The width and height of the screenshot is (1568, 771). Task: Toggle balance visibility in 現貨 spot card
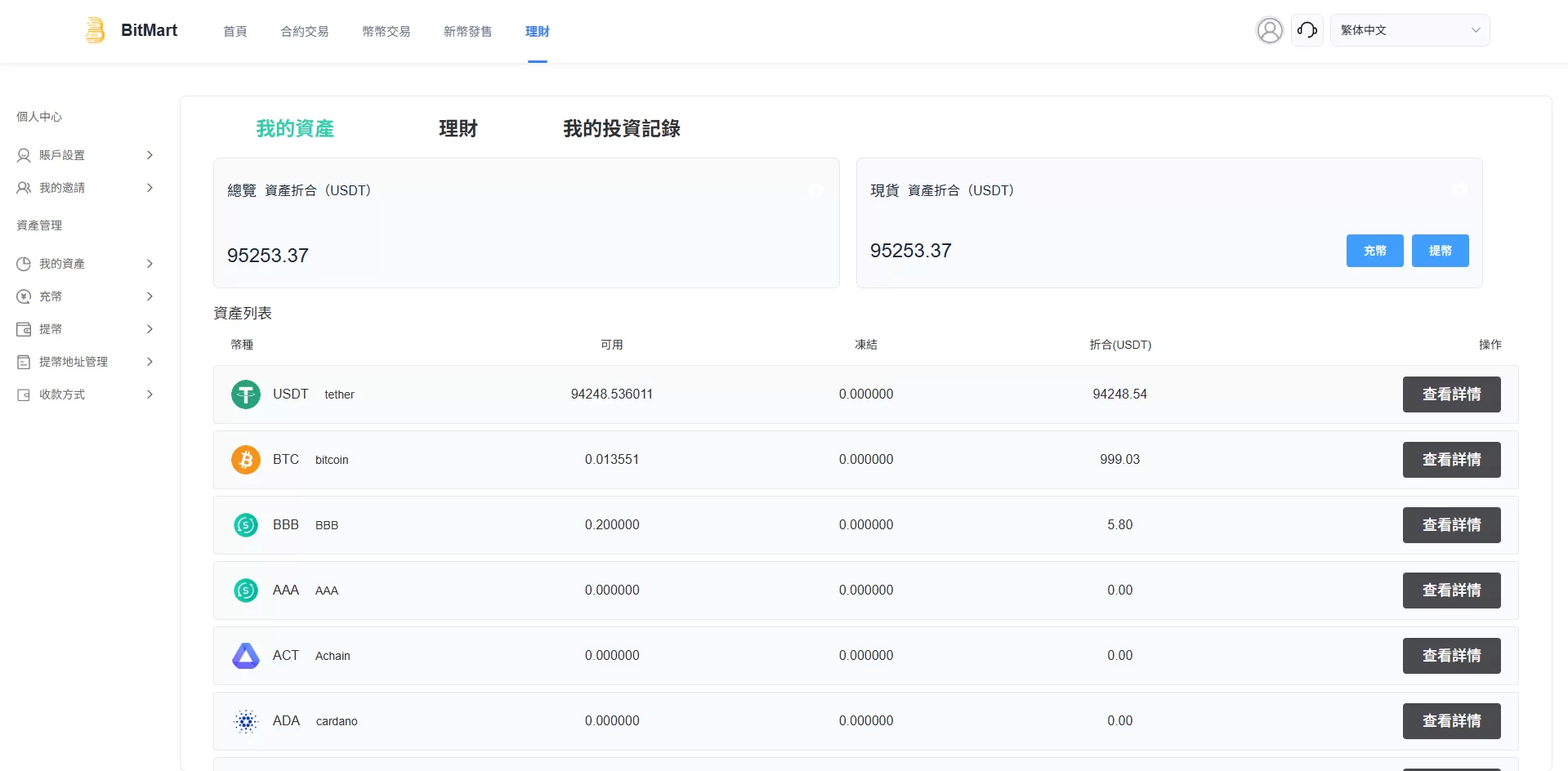click(1459, 190)
